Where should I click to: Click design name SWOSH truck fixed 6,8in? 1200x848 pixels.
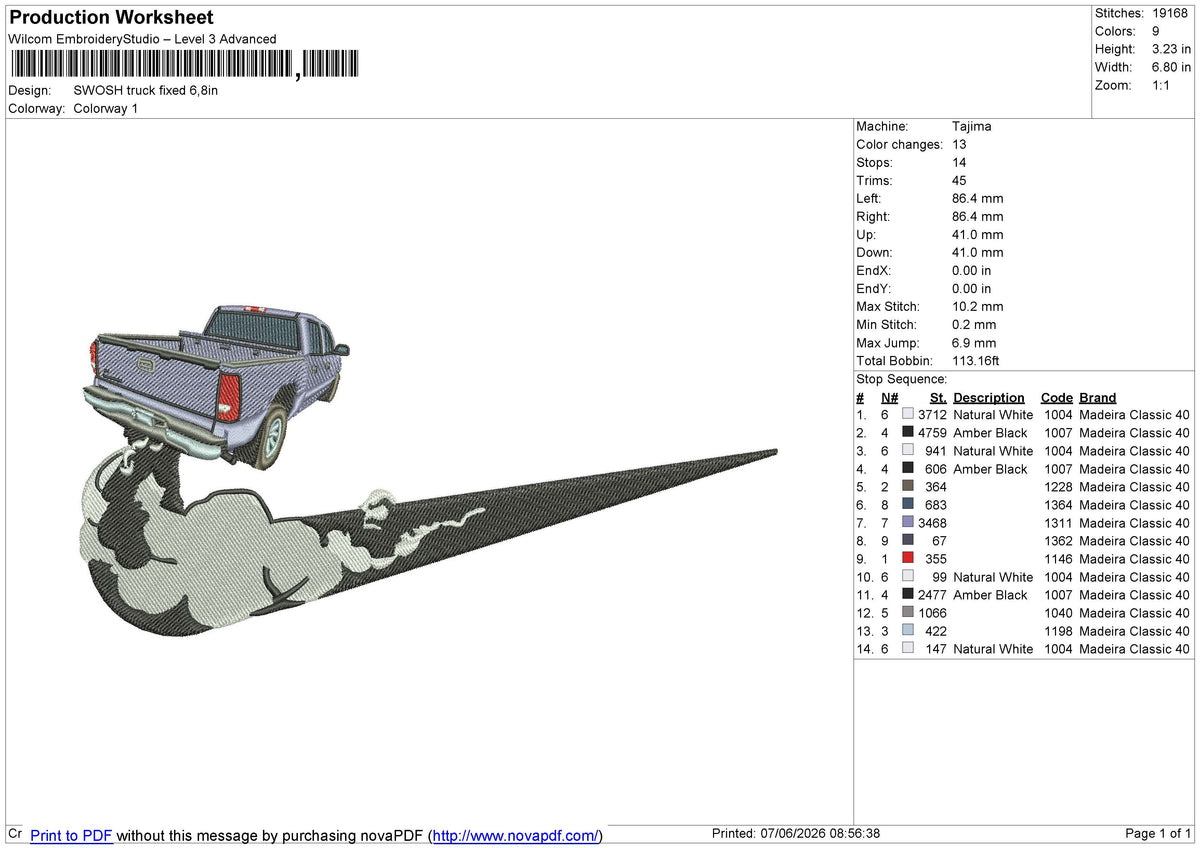(146, 90)
